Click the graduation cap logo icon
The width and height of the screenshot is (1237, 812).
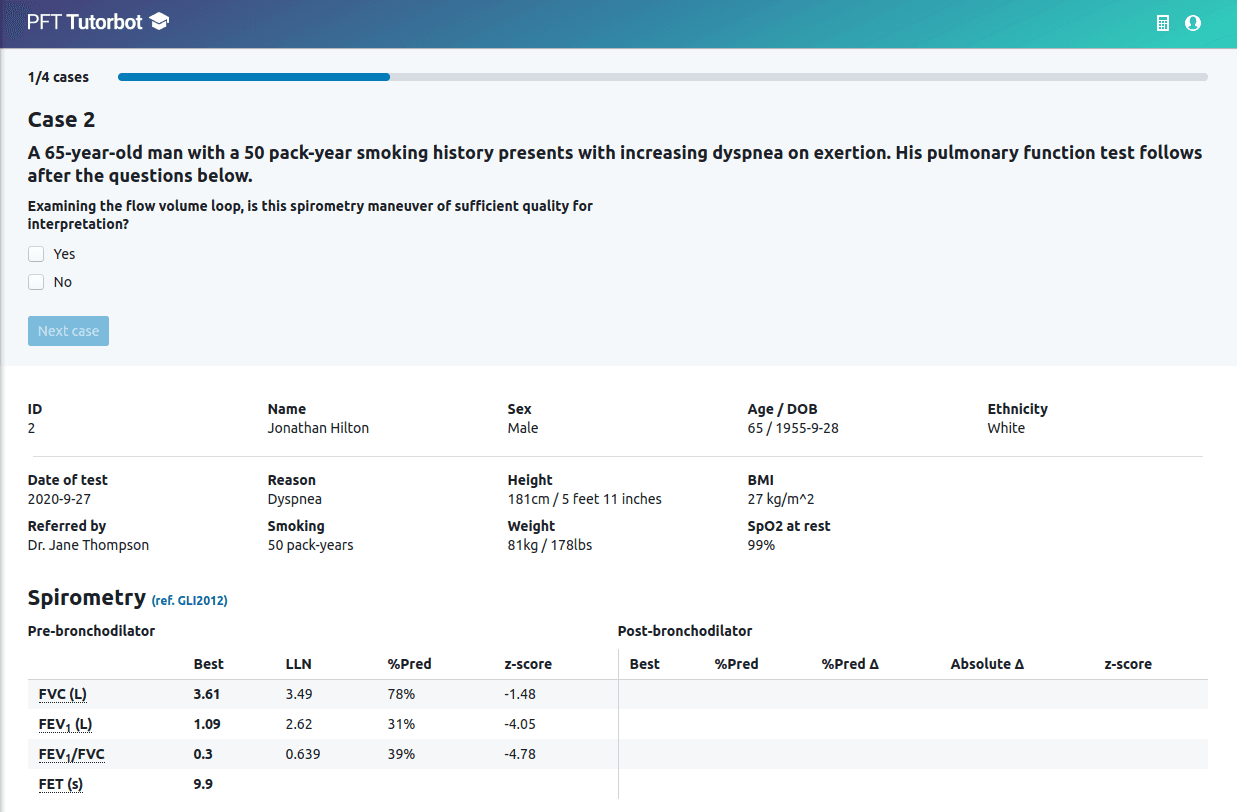pos(159,22)
